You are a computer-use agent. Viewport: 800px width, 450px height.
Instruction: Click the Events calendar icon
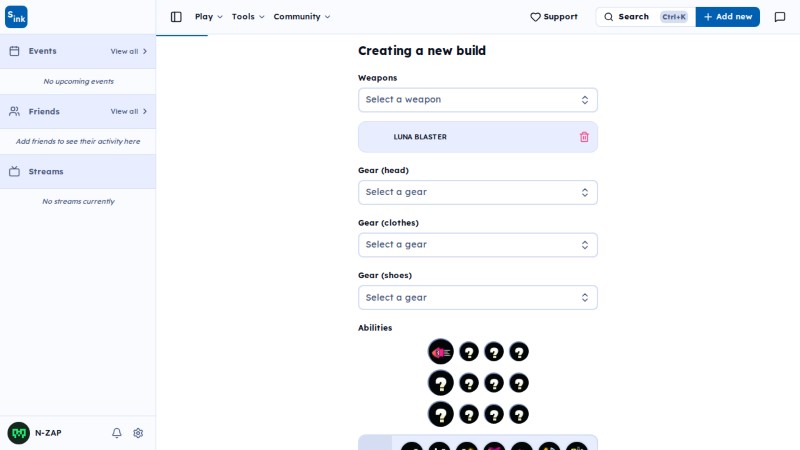14,51
